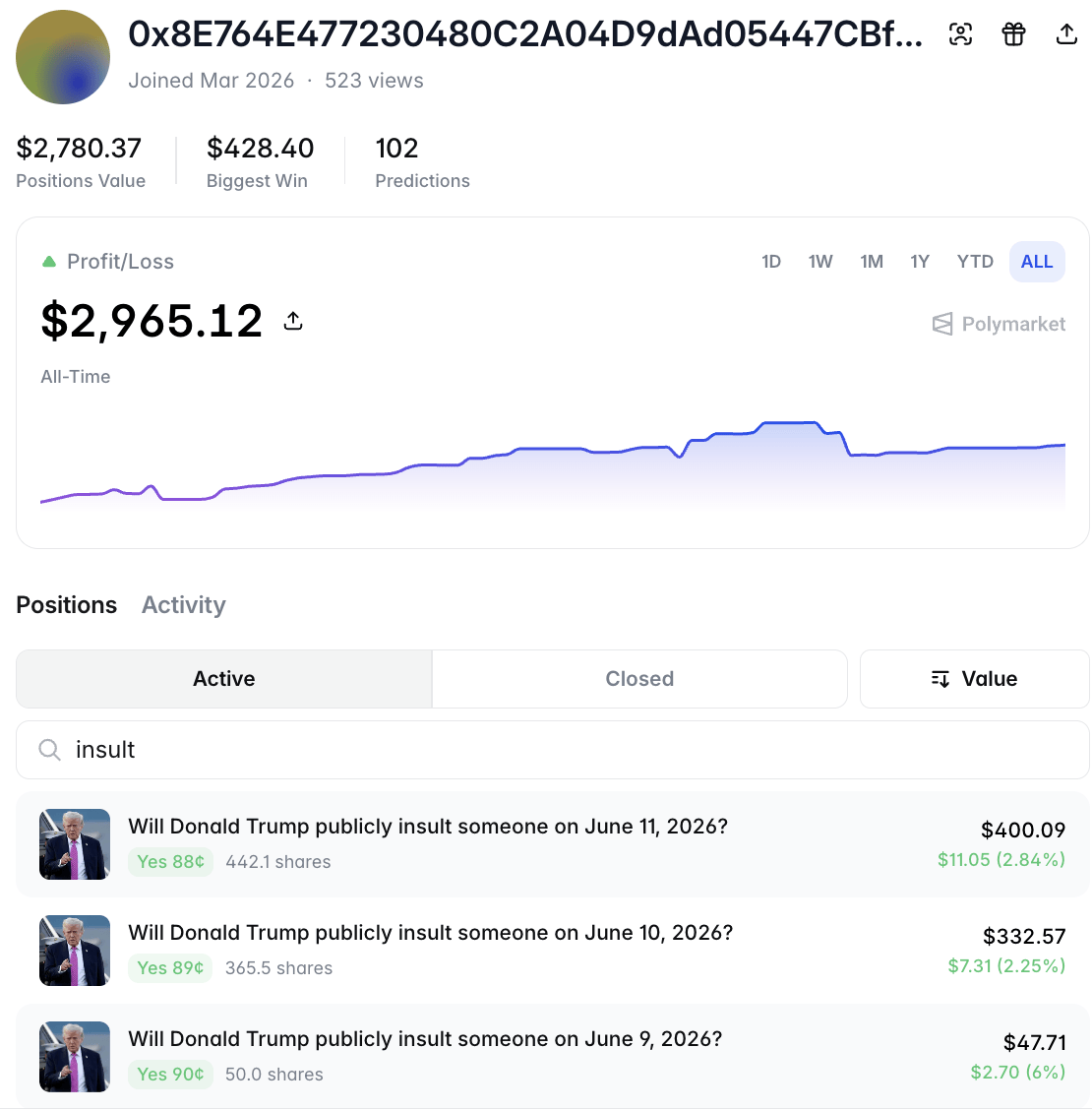1092x1110 pixels.
Task: Click the 'Yes 89¢' badge
Action: 170,967
